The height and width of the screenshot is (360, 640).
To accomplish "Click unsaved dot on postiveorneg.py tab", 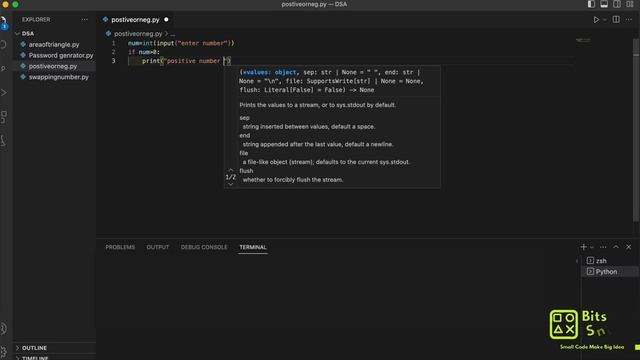I will coord(166,20).
